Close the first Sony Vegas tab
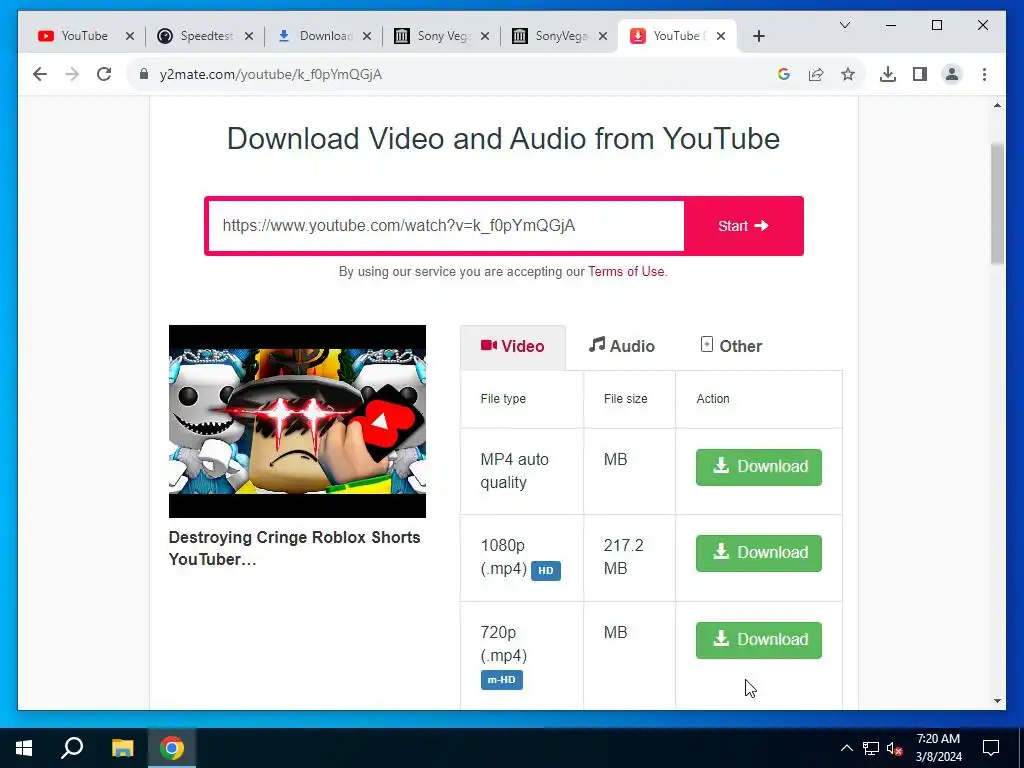The image size is (1024, 768). [485, 36]
